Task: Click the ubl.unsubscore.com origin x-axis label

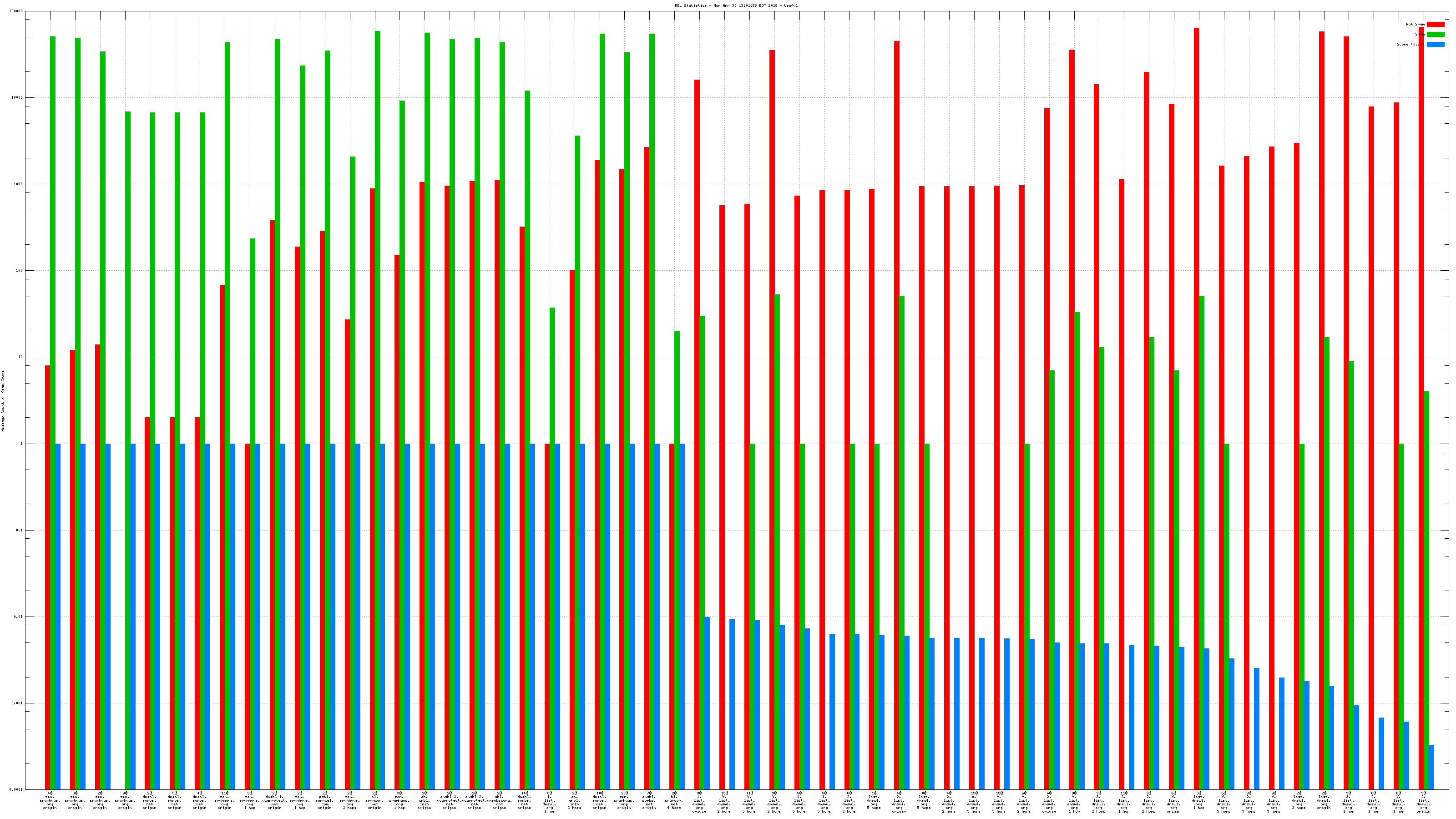Action: pos(499,800)
